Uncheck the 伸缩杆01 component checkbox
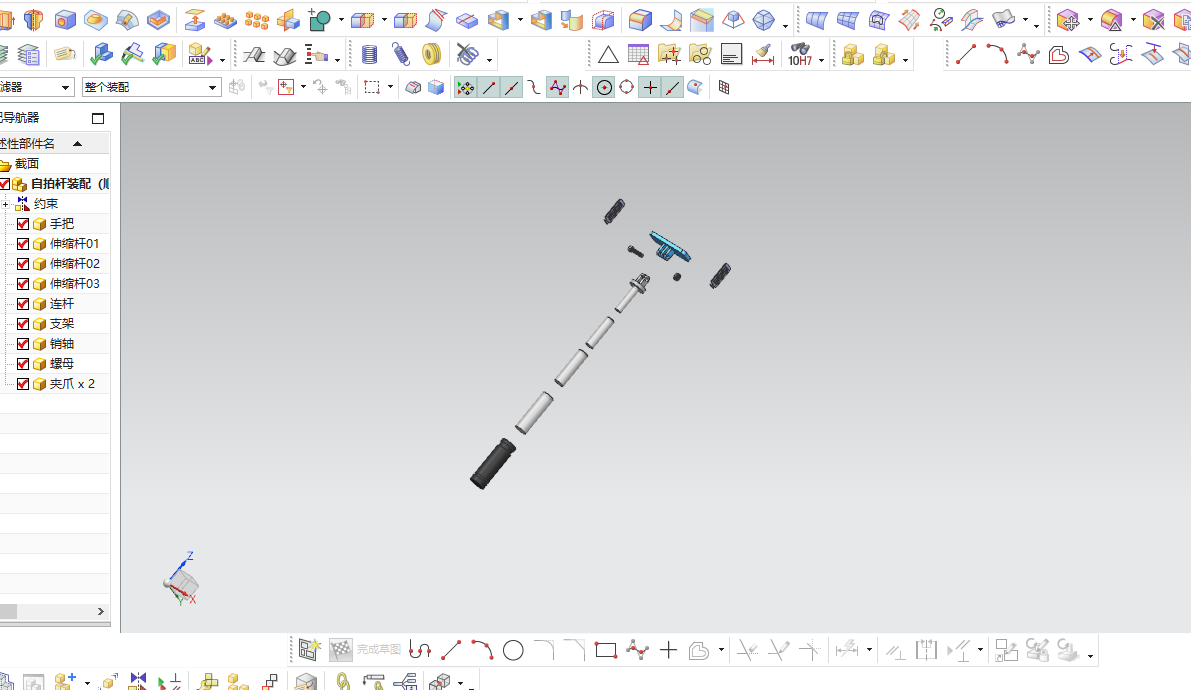 (23, 244)
